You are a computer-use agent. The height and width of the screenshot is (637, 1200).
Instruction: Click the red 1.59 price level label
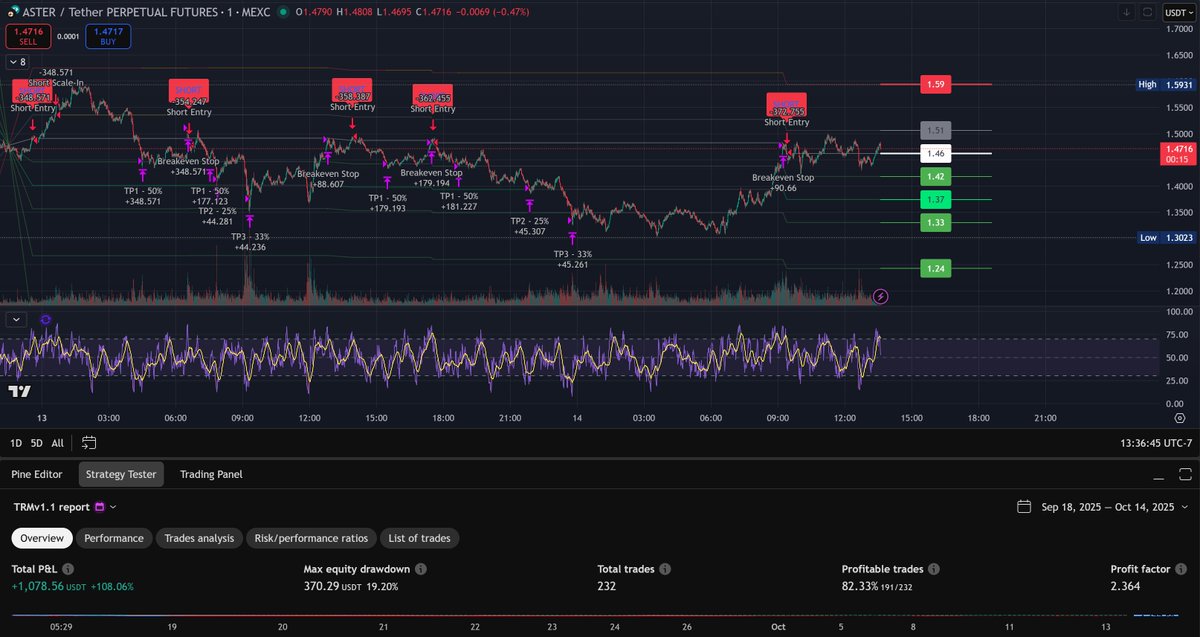pyautogui.click(x=935, y=85)
